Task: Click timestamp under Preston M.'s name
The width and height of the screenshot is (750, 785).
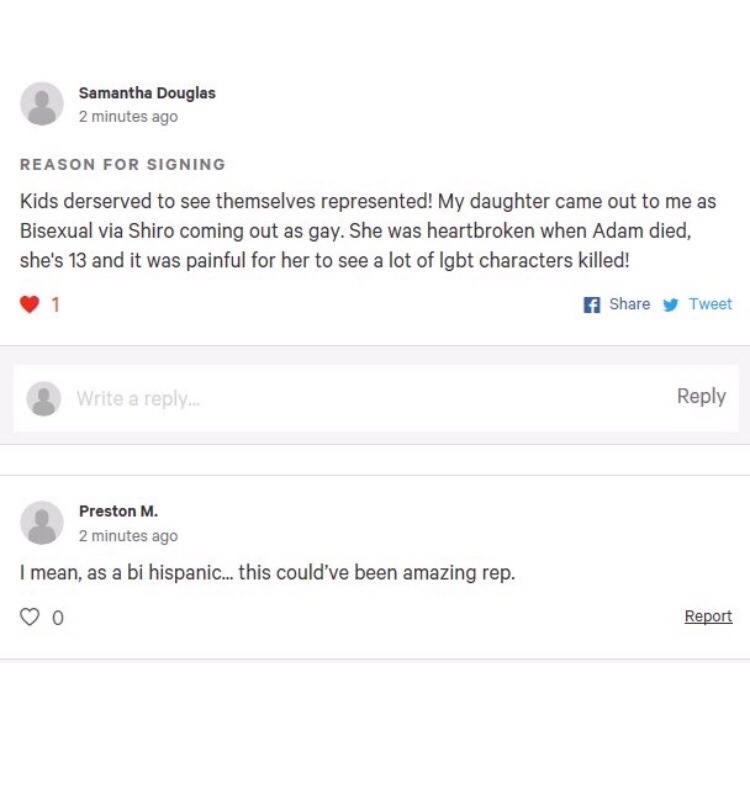Action: point(128,536)
